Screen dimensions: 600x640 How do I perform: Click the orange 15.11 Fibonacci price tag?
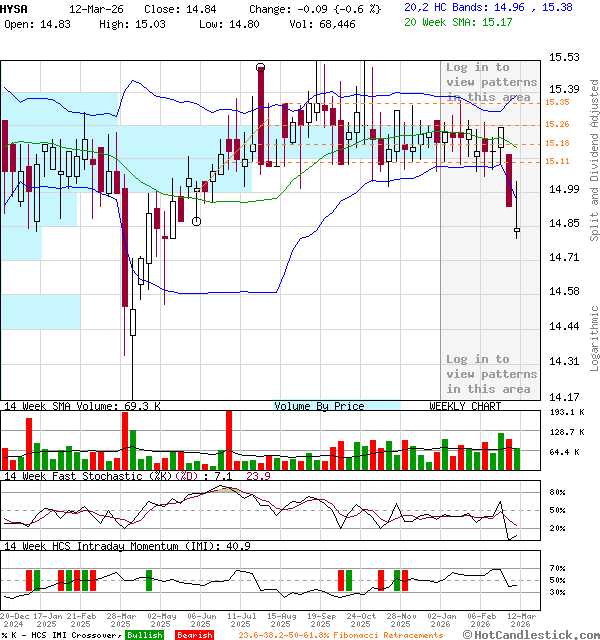pos(557,161)
